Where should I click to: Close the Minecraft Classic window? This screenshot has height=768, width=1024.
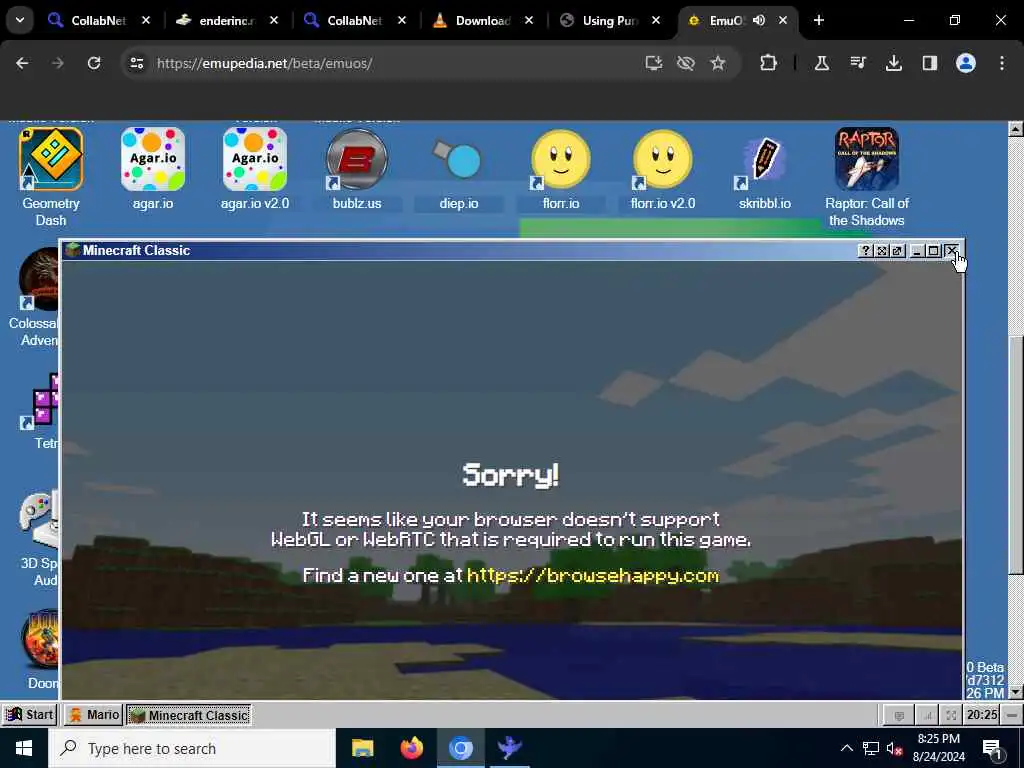coord(952,251)
